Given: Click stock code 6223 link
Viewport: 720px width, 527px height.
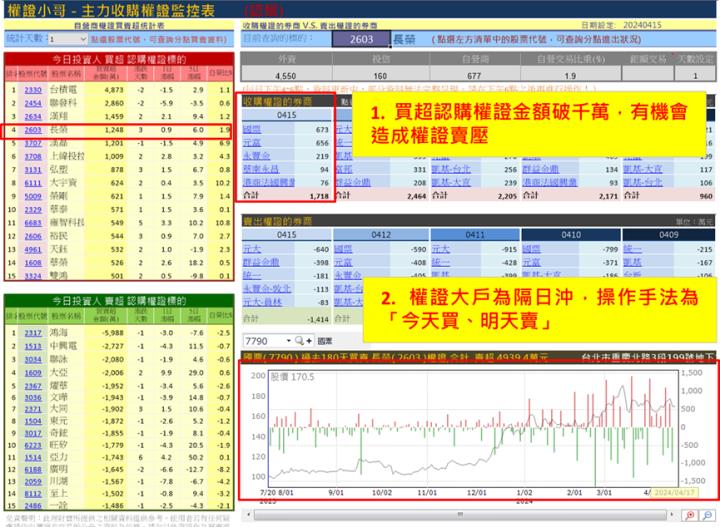Looking at the screenshot, I should pyautogui.click(x=33, y=445).
